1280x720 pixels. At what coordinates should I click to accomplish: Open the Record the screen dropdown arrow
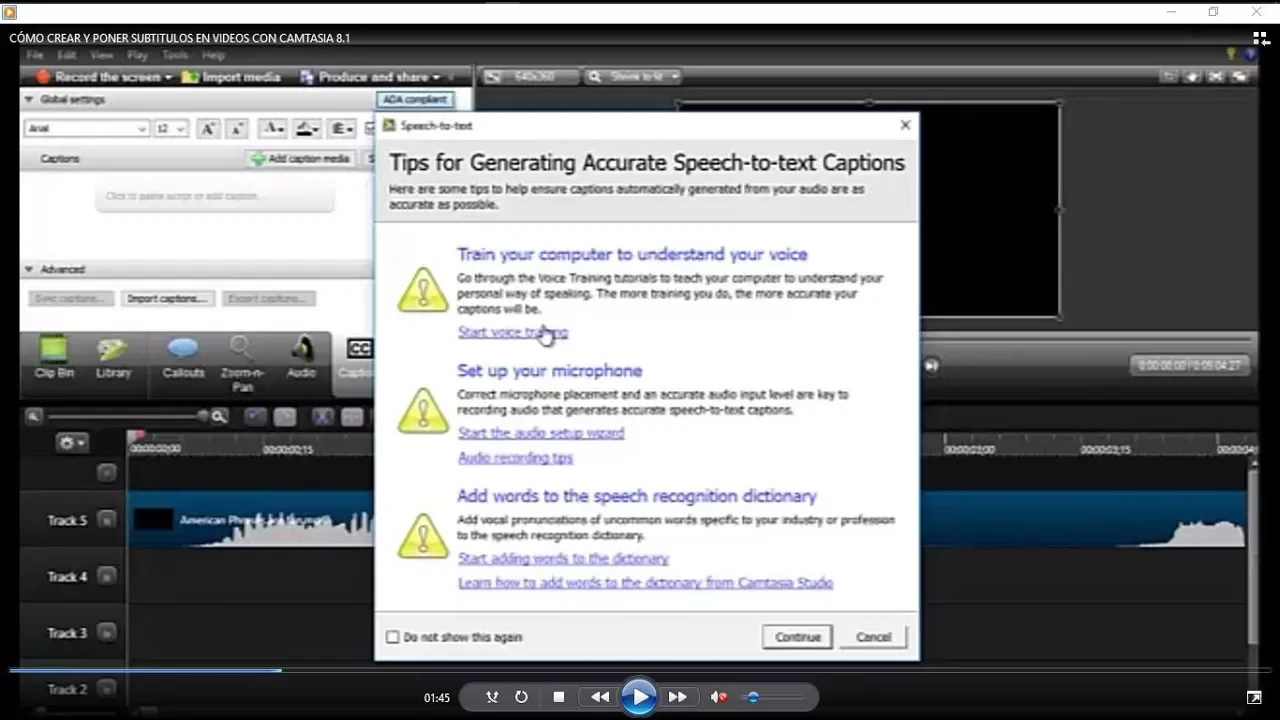(168, 78)
